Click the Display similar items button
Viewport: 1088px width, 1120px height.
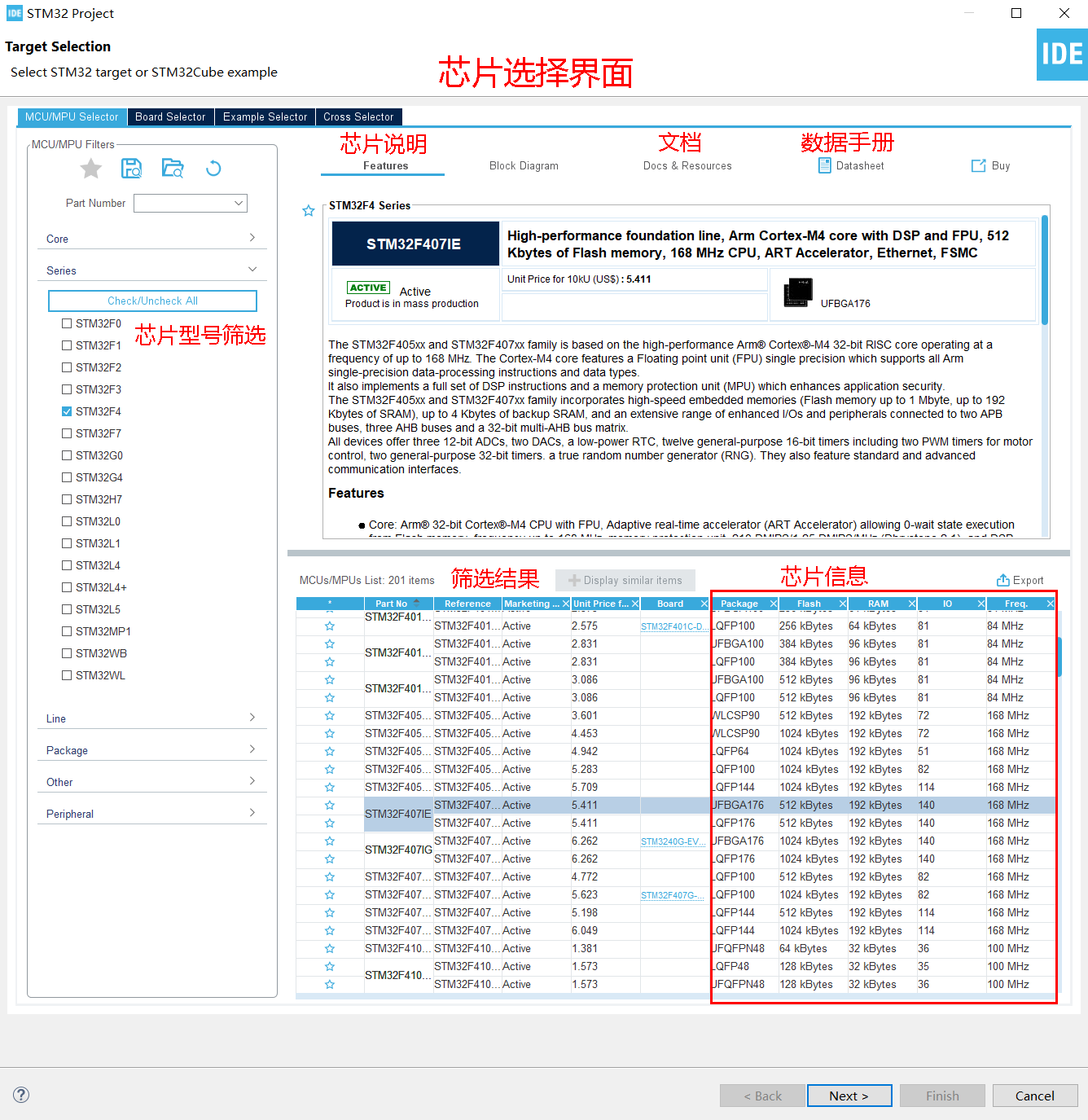point(625,580)
